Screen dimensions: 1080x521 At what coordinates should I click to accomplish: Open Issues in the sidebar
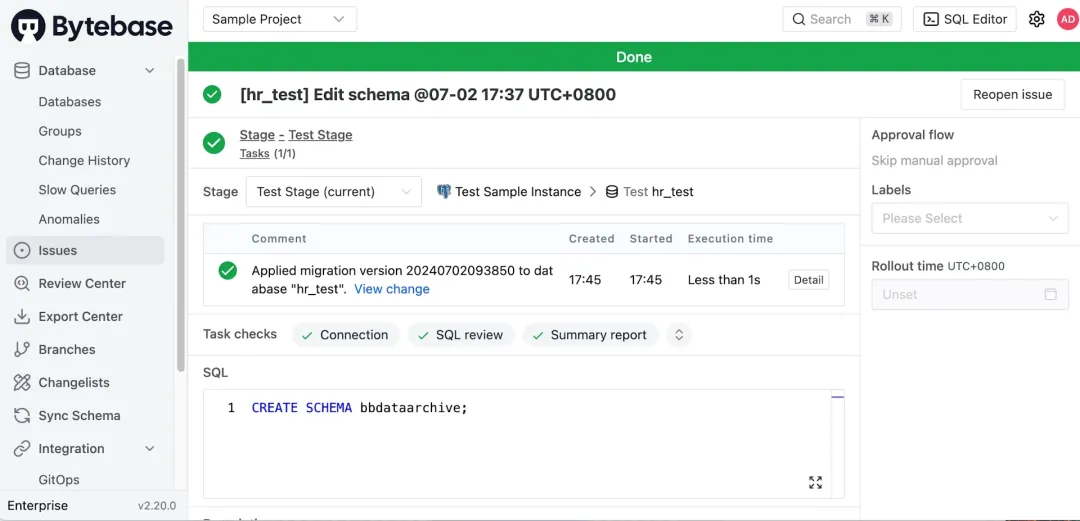pyautogui.click(x=57, y=251)
